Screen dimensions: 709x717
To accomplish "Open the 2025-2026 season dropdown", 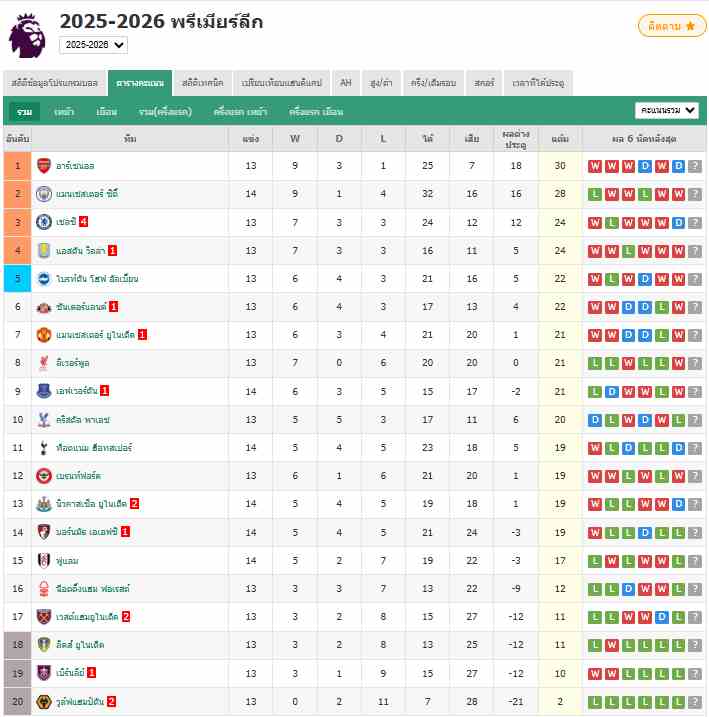I will click(93, 45).
